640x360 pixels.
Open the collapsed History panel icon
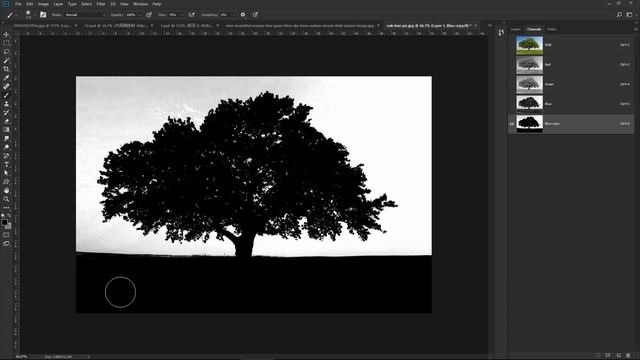(501, 32)
